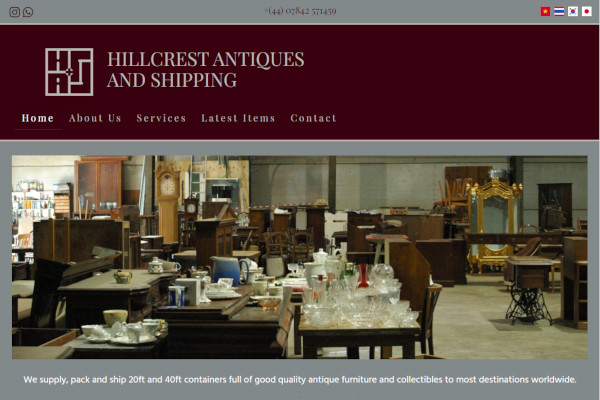Image resolution: width=600 pixels, height=400 pixels.
Task: Click the HAS square logo emblem
Action: [x=69, y=72]
